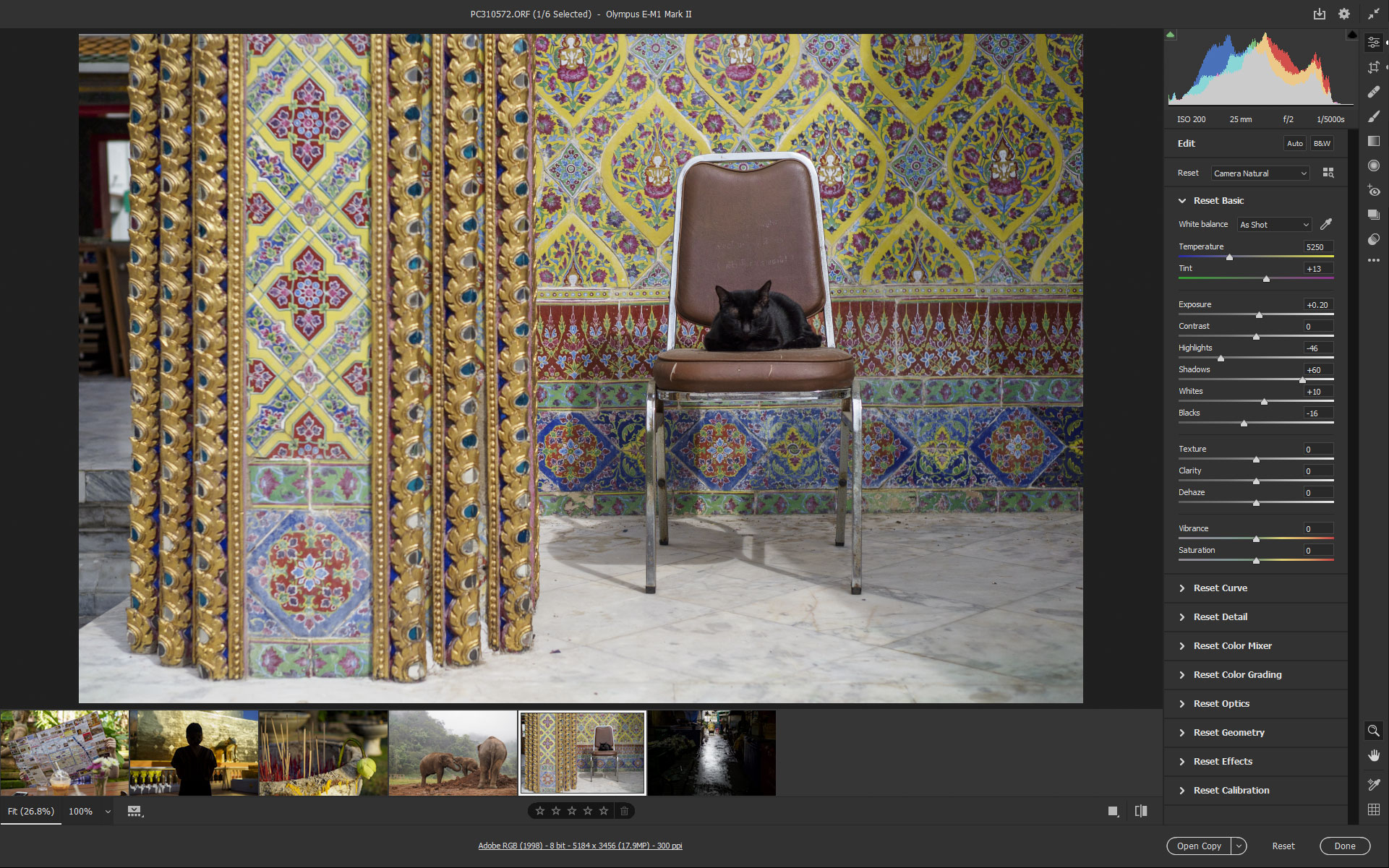Open the Camera Natural profile dropdown
The height and width of the screenshot is (868, 1389).
[x=1260, y=173]
